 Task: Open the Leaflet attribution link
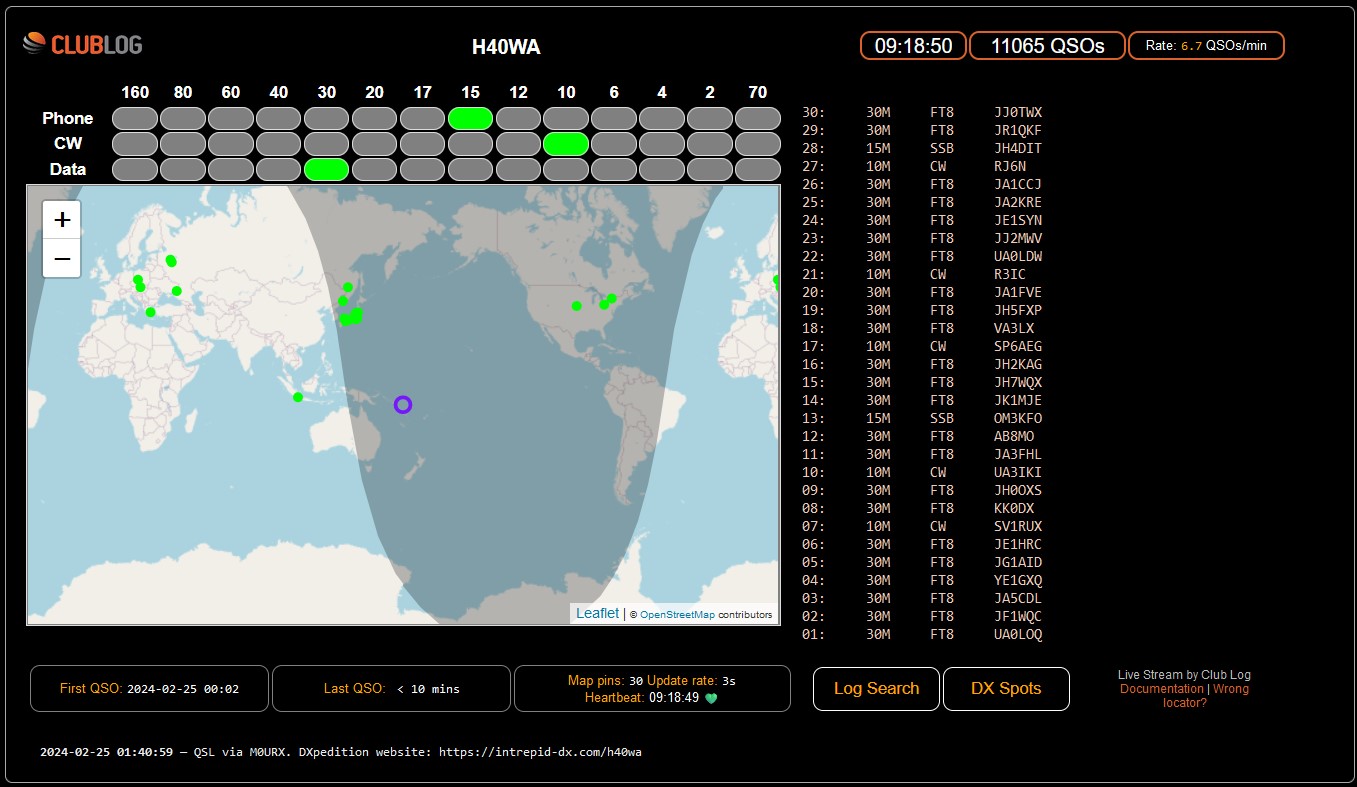597,613
